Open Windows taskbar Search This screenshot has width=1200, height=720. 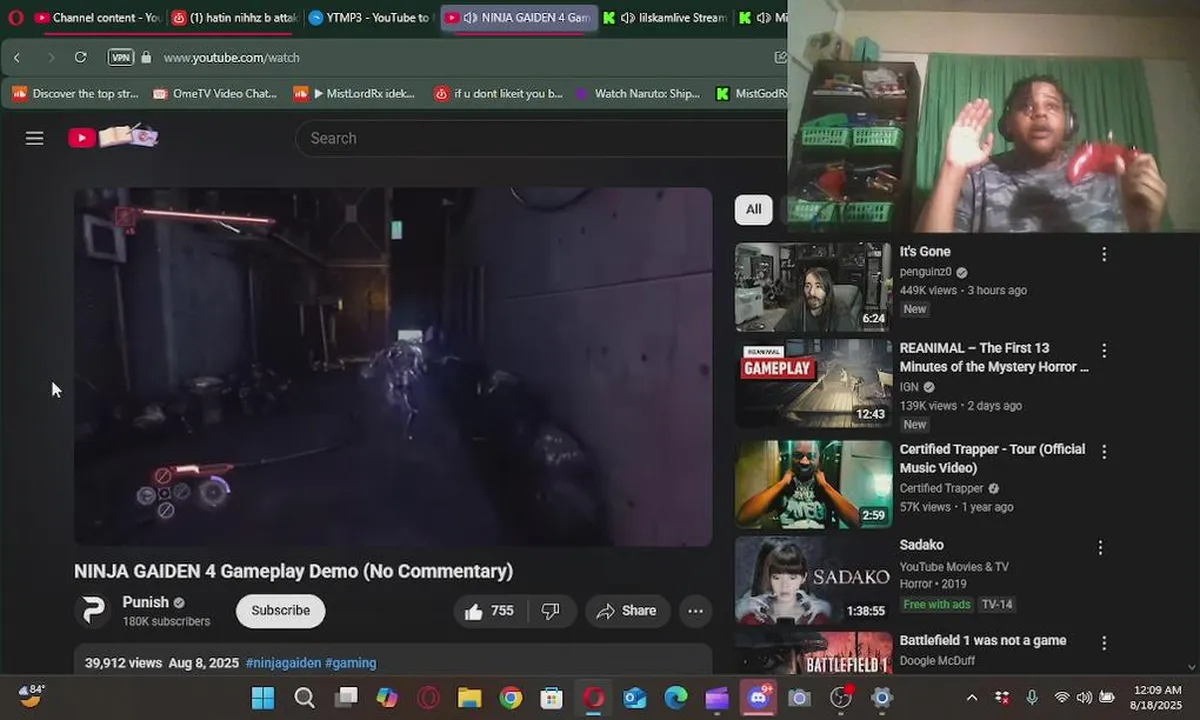click(x=304, y=698)
